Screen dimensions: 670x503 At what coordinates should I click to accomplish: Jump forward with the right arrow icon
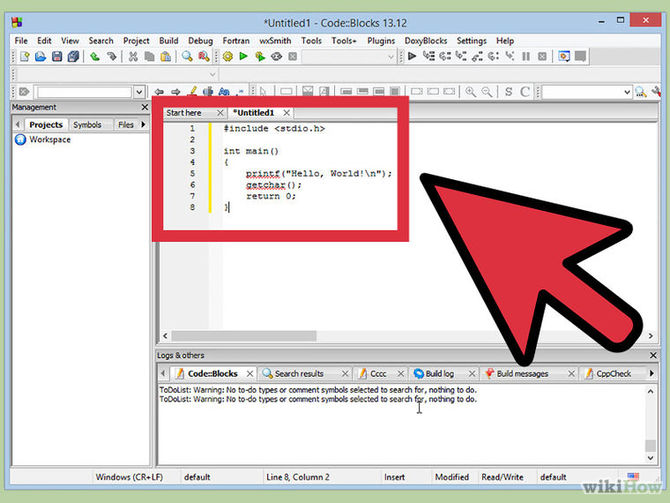(x=175, y=91)
